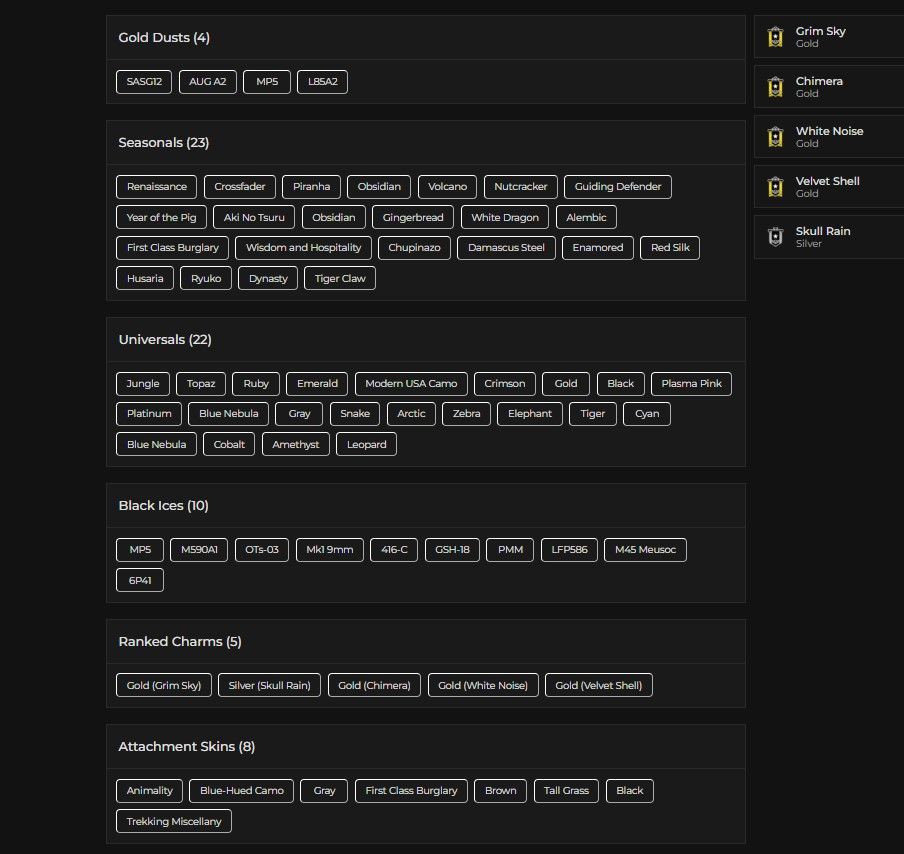The height and width of the screenshot is (854, 904).
Task: Select the Red Silk tag
Action: click(670, 248)
